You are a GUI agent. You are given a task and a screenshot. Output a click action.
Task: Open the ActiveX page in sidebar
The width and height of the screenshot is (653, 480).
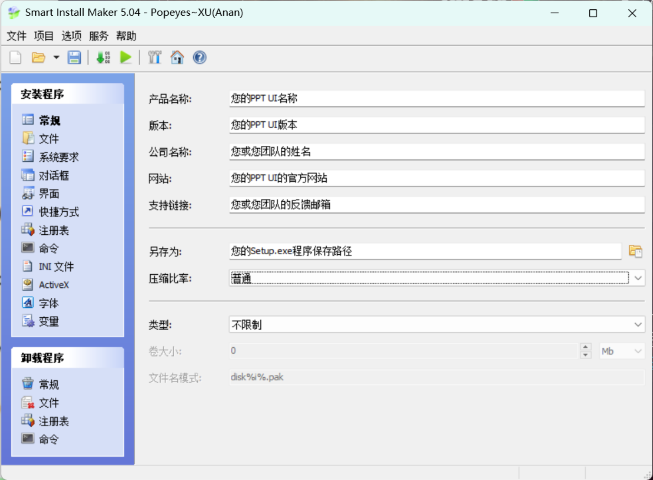53,285
